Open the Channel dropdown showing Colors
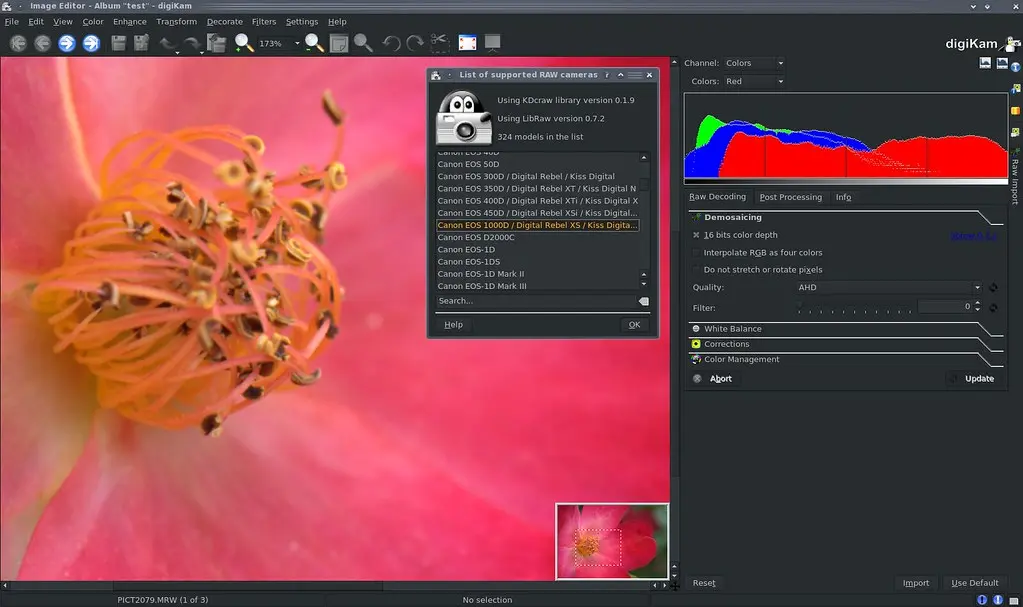 [x=753, y=62]
